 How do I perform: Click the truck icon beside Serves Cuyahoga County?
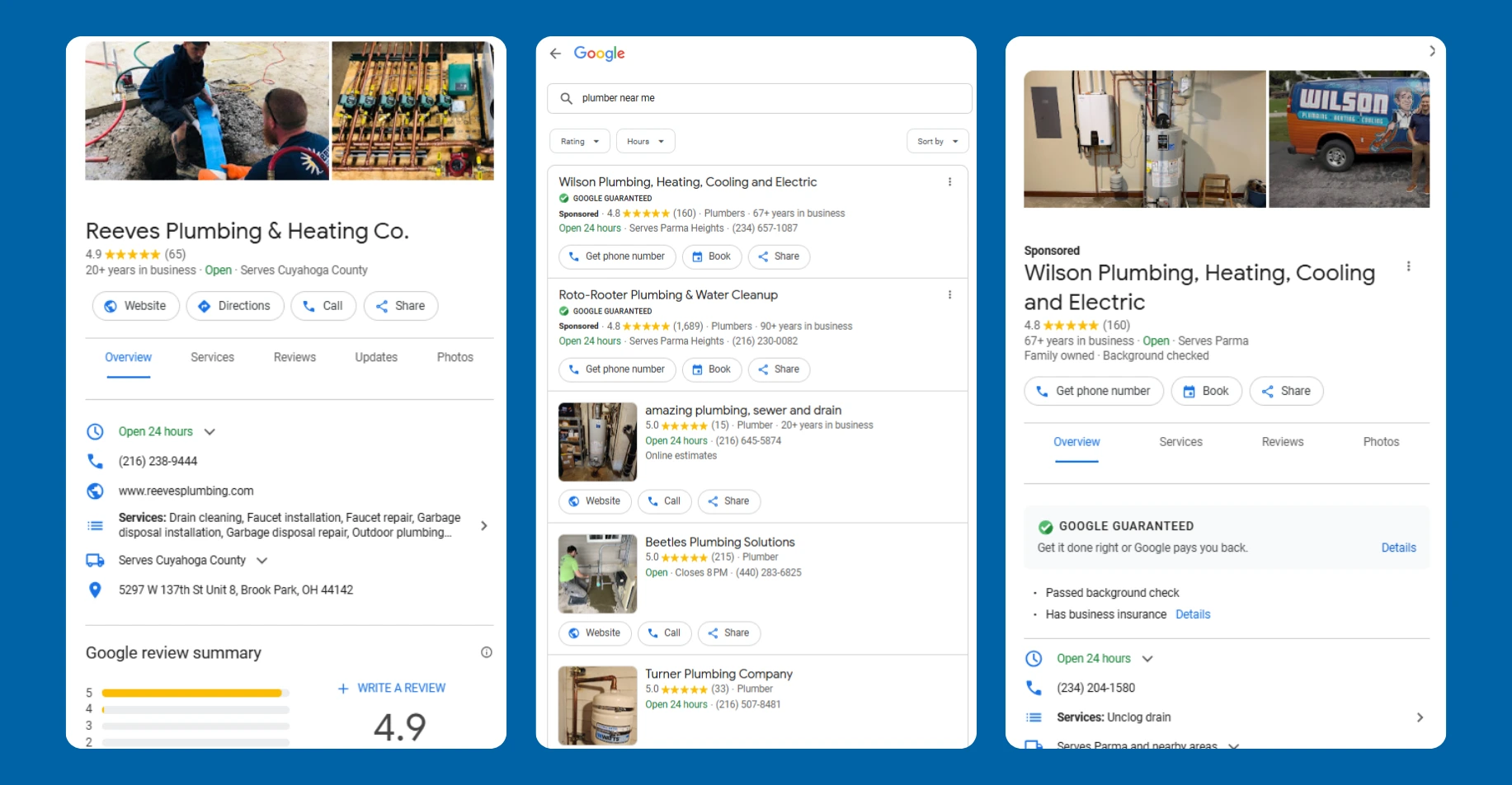point(96,560)
